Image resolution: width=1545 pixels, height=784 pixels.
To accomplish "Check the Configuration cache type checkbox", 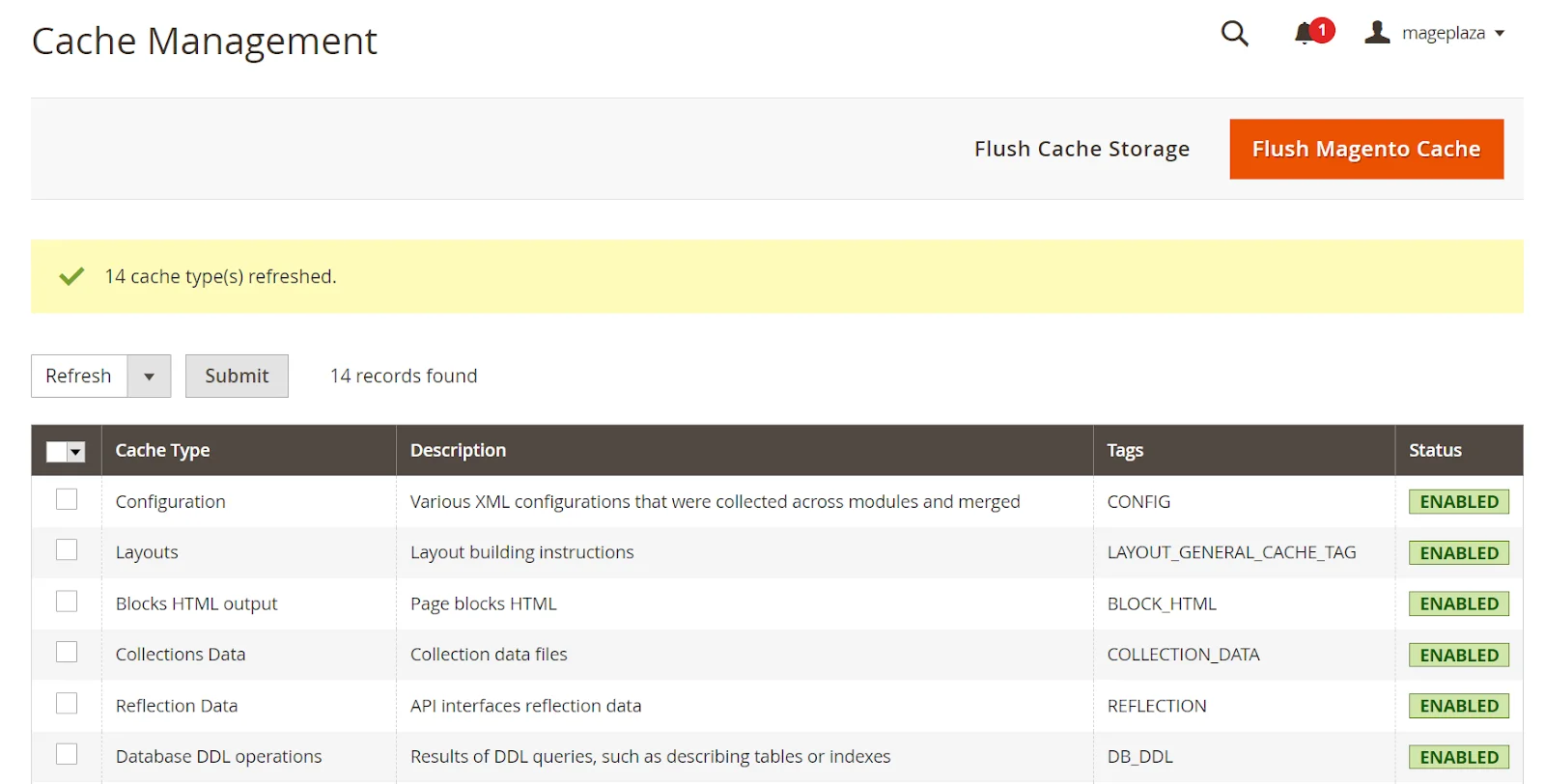I will pos(67,499).
